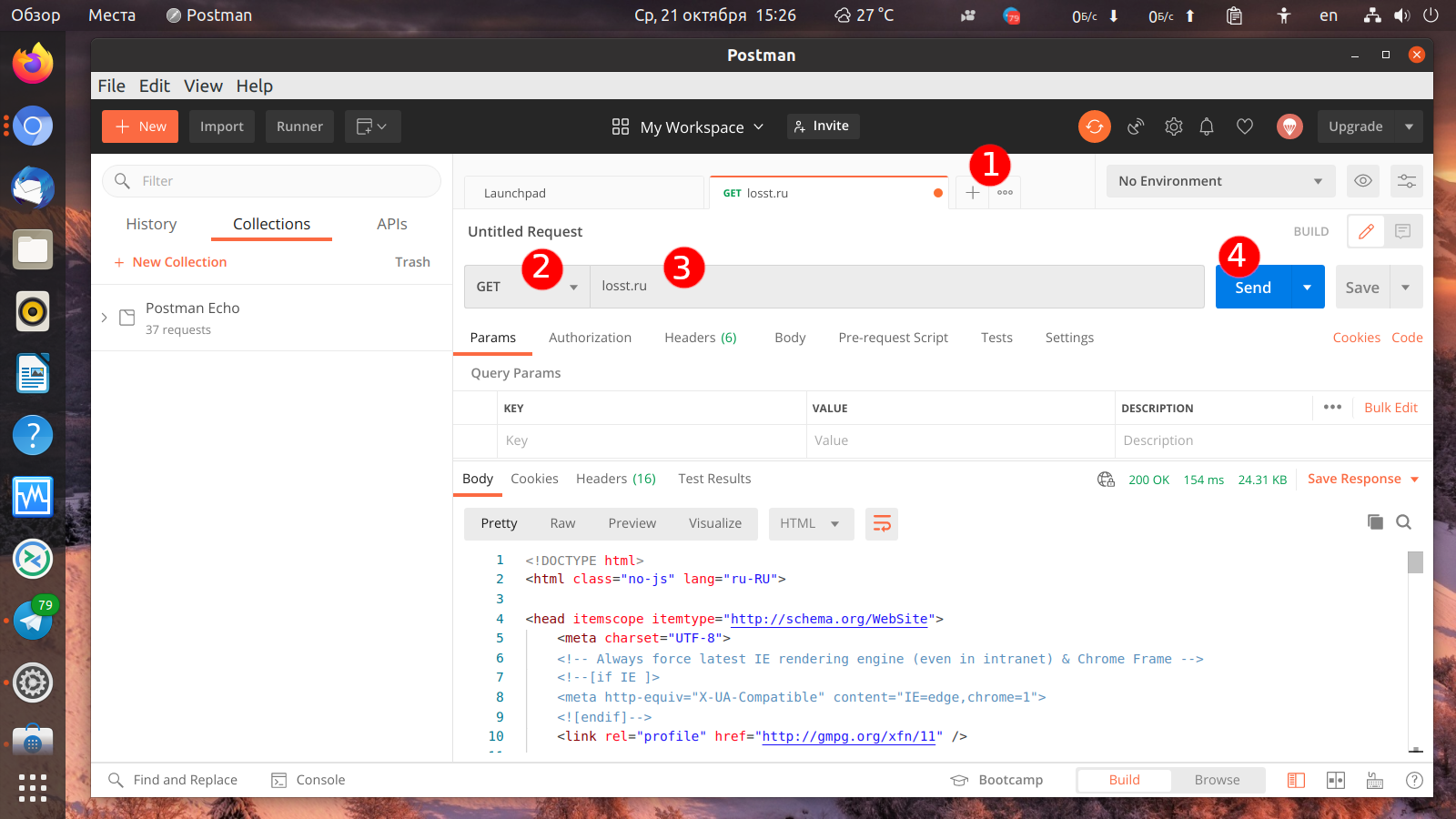
Task: Switch to Build mode toggle
Action: [1124, 780]
